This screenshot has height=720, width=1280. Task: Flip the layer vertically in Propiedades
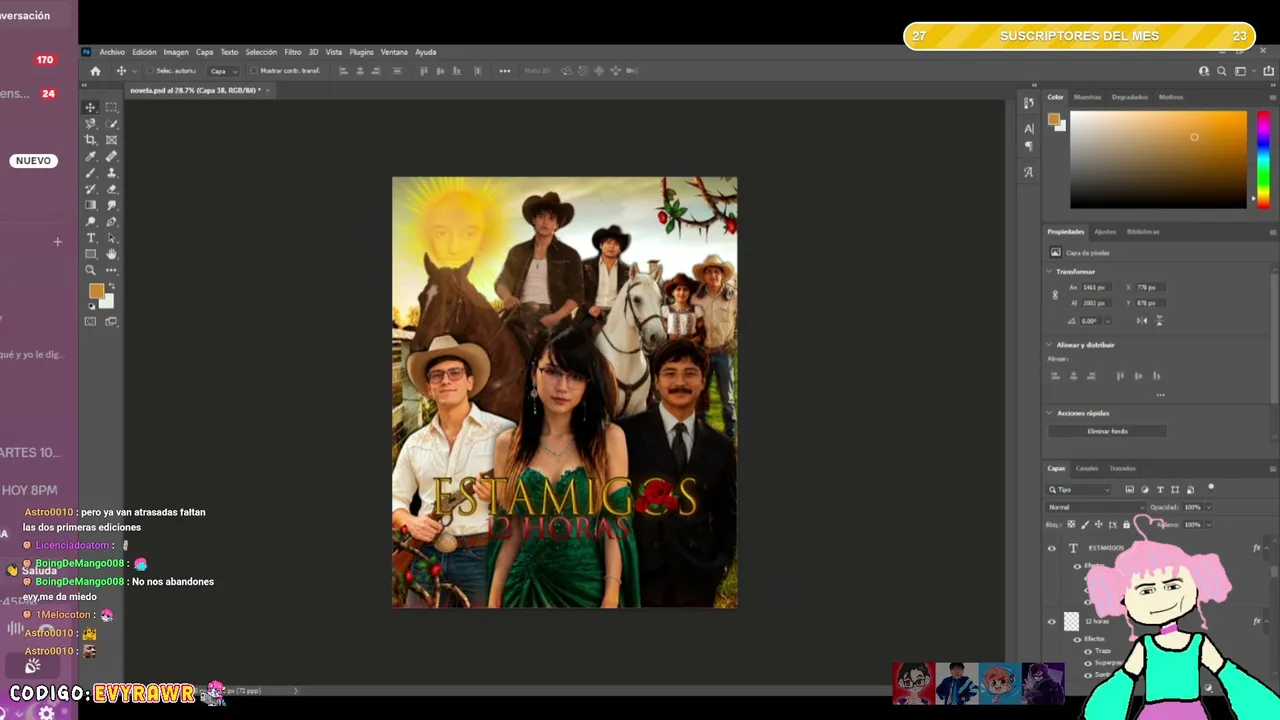(1159, 320)
